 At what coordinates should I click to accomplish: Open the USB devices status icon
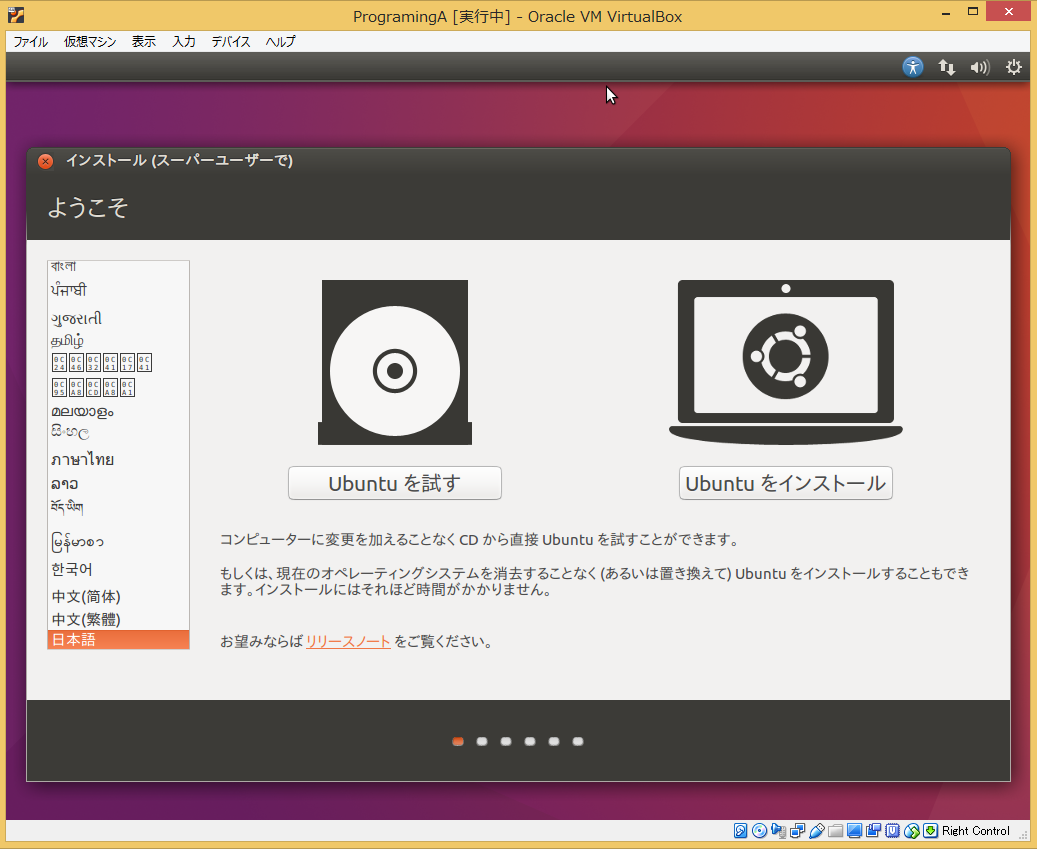coord(817,831)
